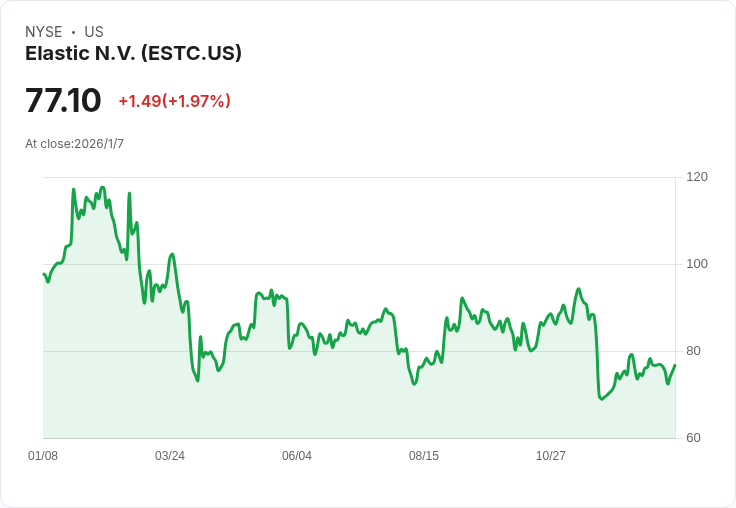Click the 120 price axis label
This screenshot has height=508, width=736.
(x=697, y=177)
